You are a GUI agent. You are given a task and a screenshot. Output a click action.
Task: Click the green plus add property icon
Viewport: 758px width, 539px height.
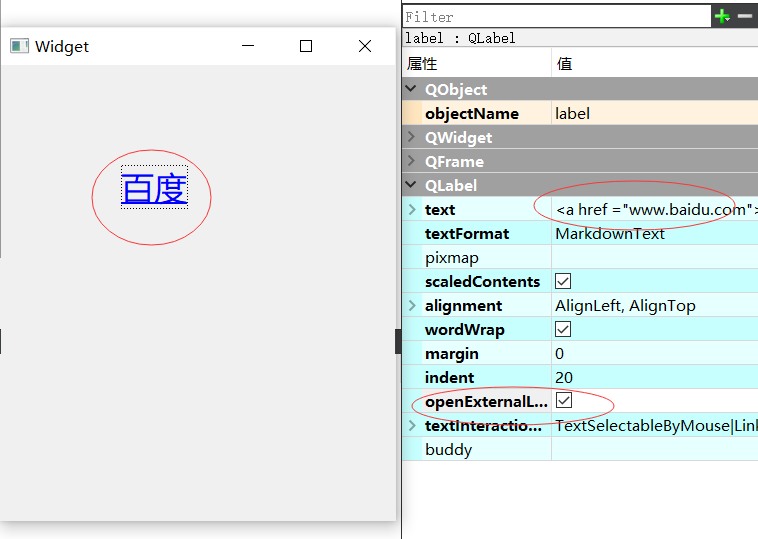click(x=722, y=16)
